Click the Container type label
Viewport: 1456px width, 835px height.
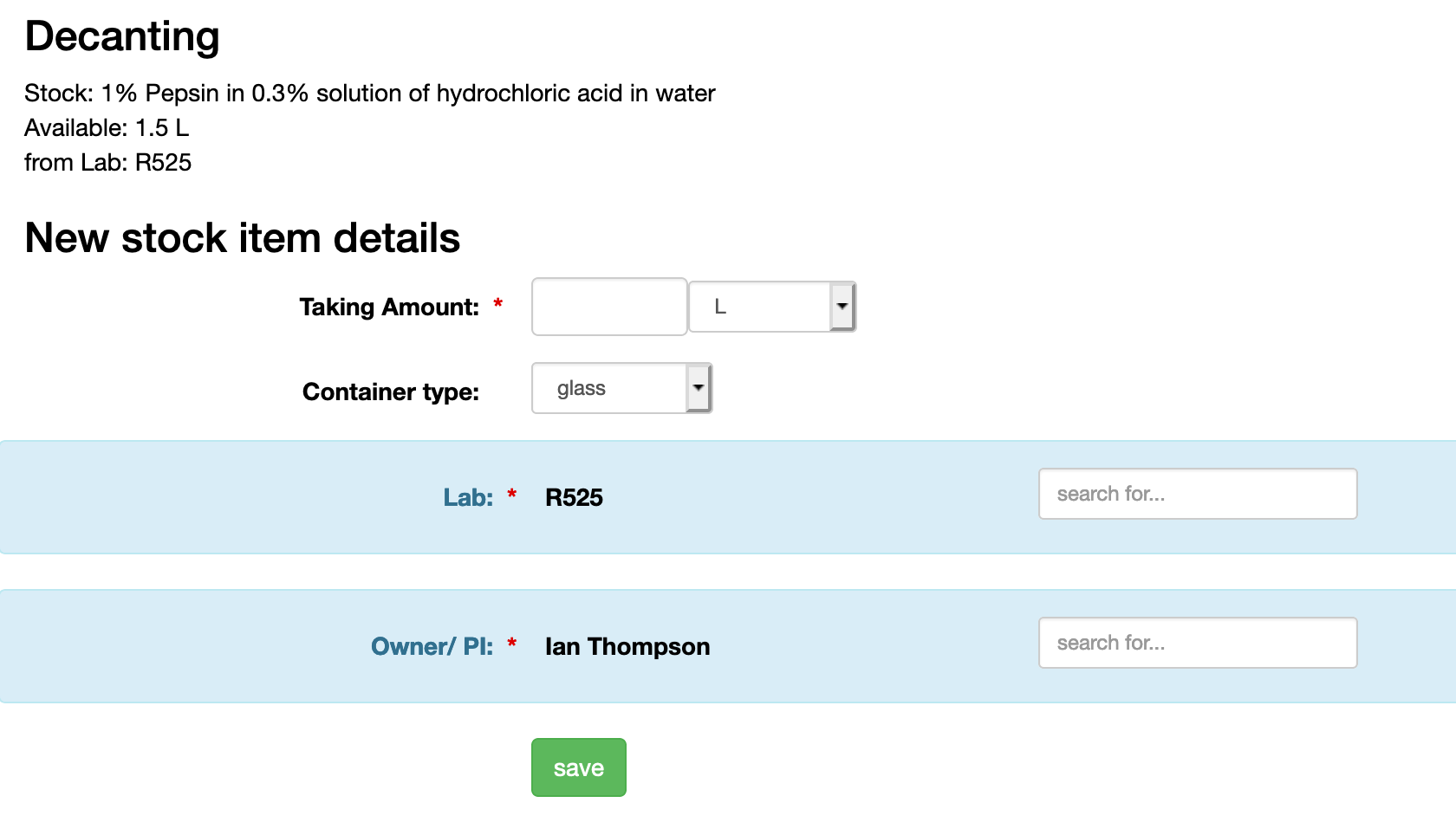pyautogui.click(x=391, y=392)
